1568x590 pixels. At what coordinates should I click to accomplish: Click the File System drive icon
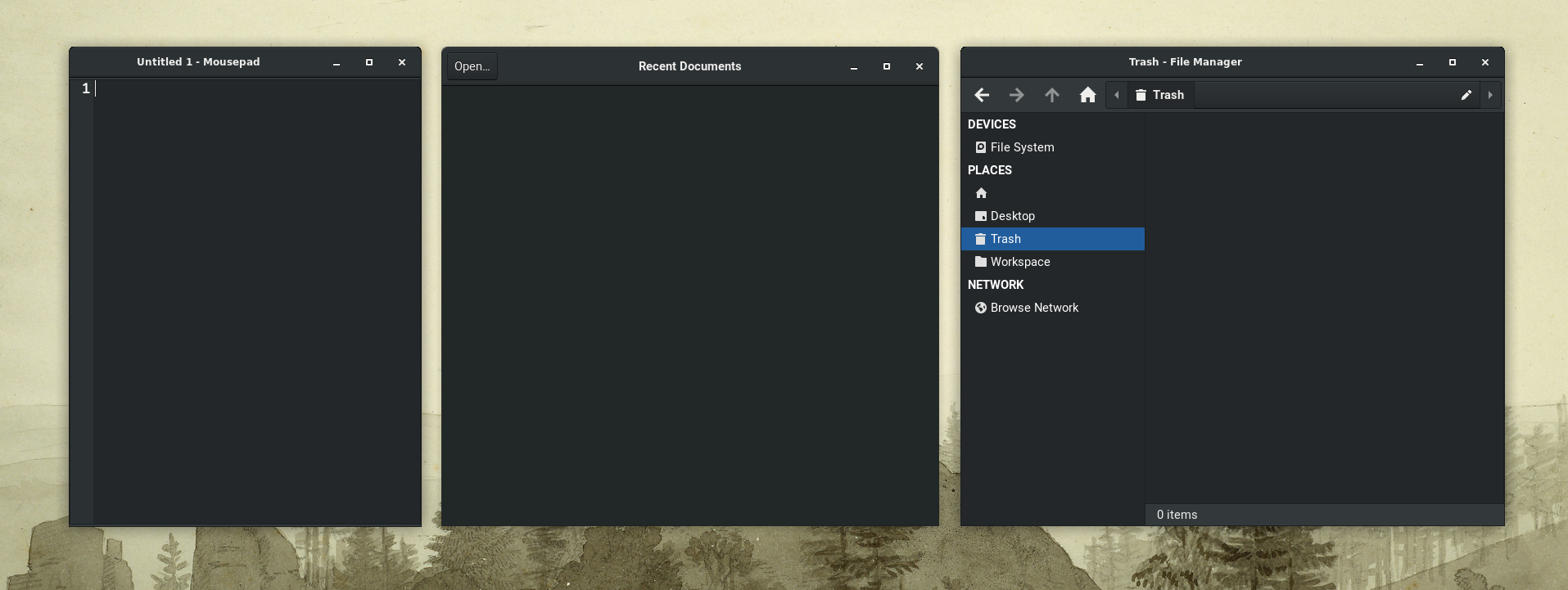click(981, 147)
